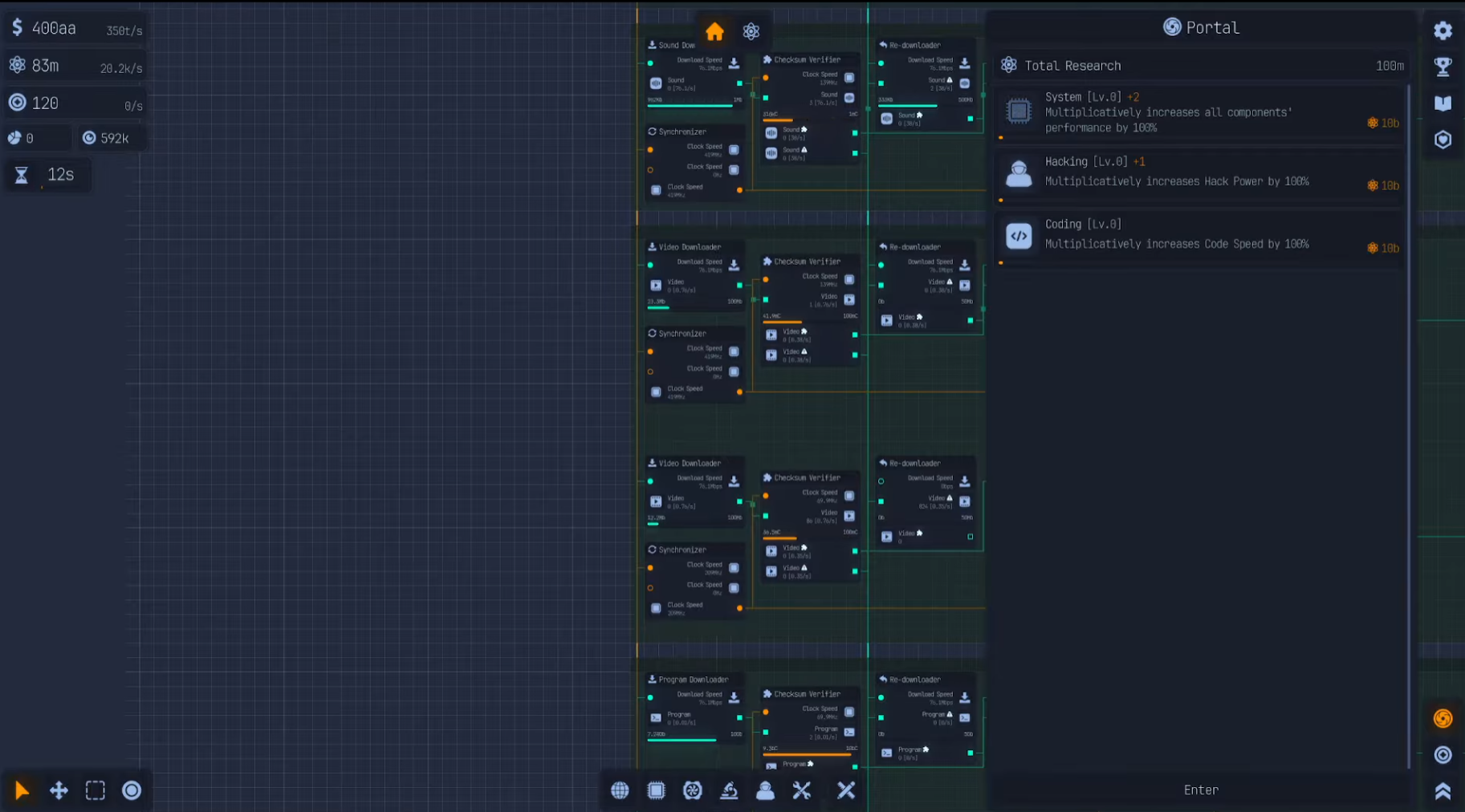Open the globe network components category
Image resolution: width=1465 pixels, height=812 pixels.
tap(619, 790)
